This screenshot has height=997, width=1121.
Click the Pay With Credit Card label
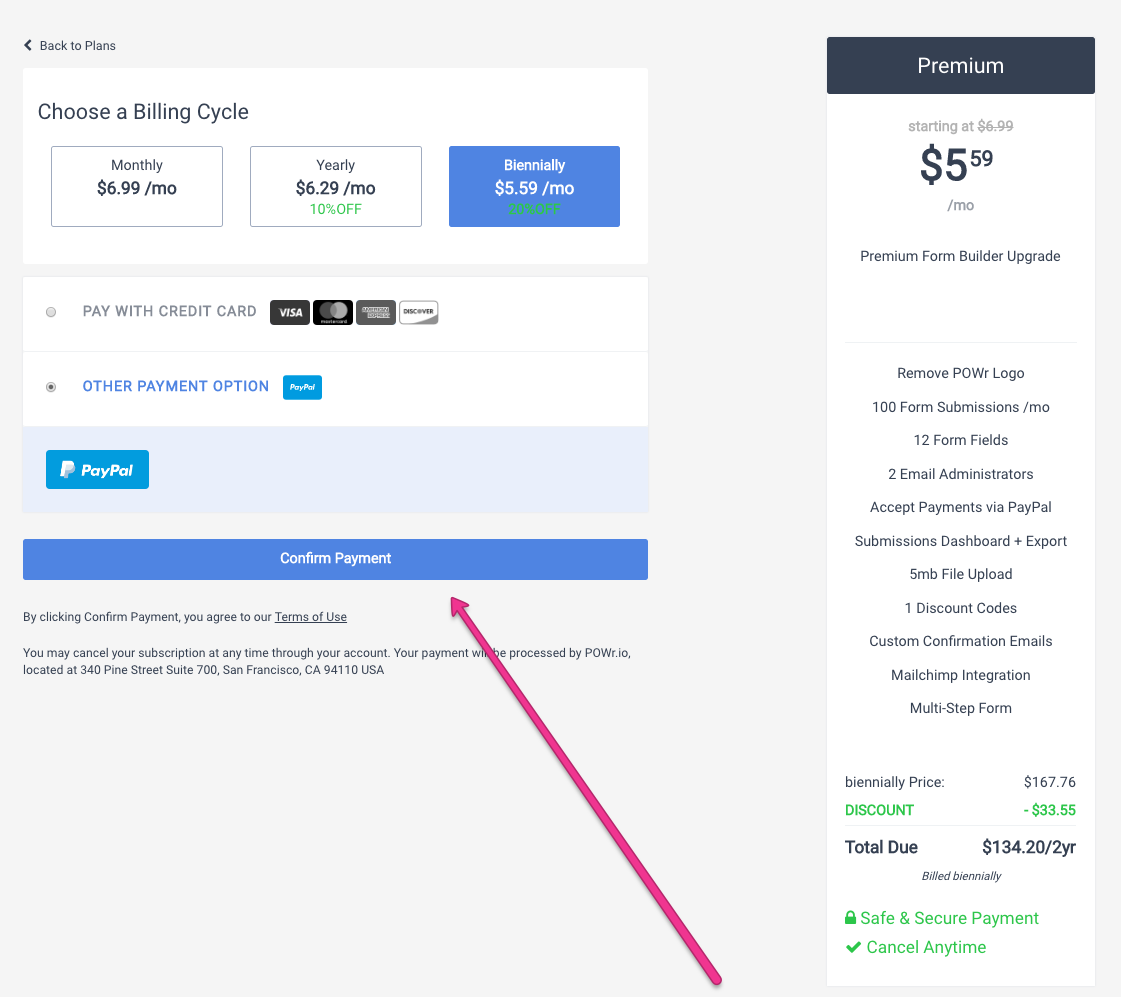point(169,312)
